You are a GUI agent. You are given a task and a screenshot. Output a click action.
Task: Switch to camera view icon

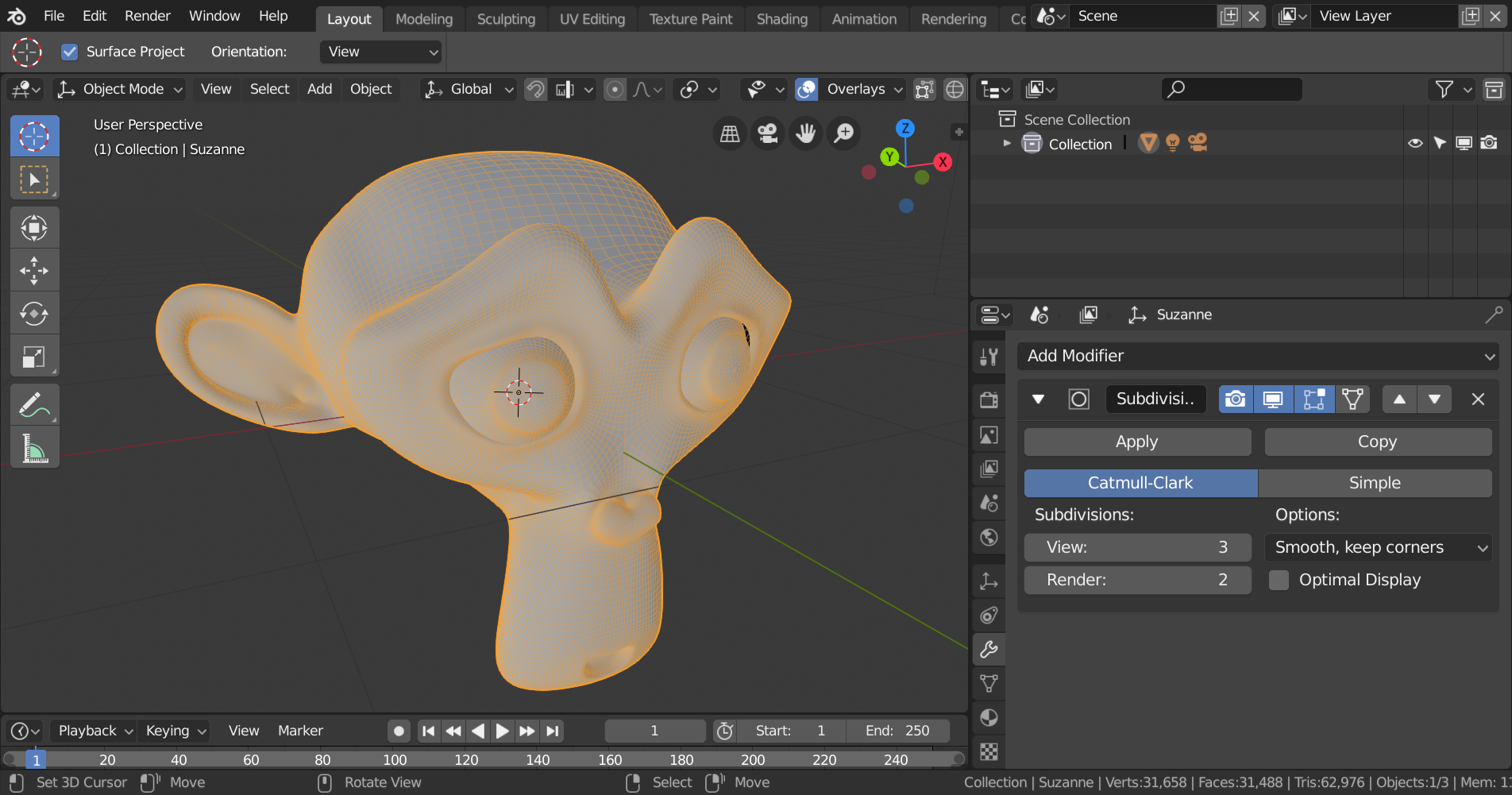pos(767,133)
